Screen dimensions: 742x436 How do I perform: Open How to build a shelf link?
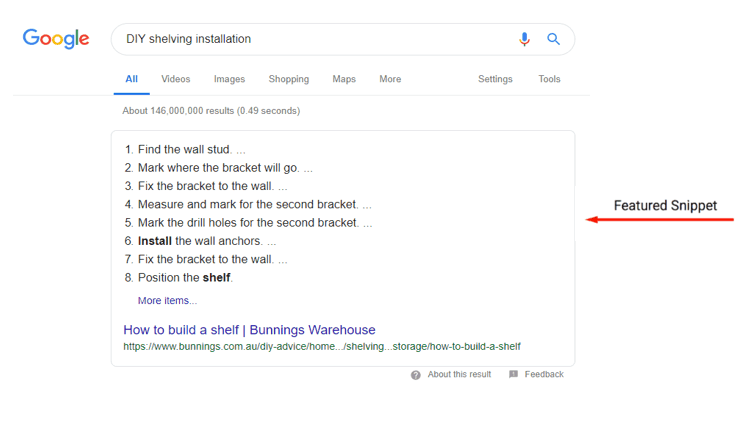click(x=249, y=329)
